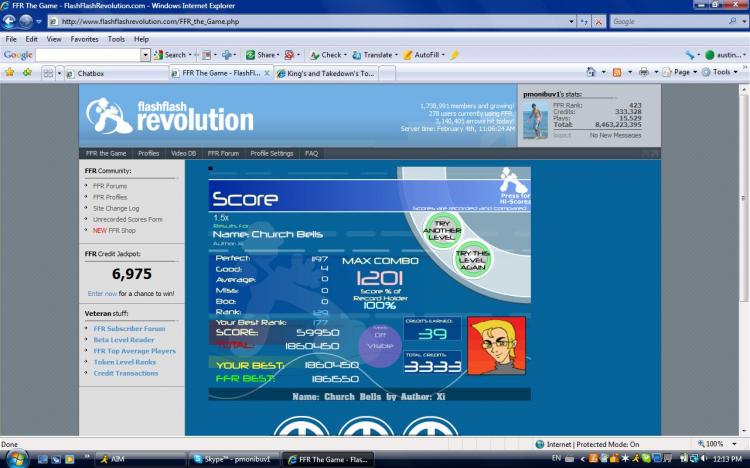Open the Tools command bar dropdown

(x=719, y=72)
